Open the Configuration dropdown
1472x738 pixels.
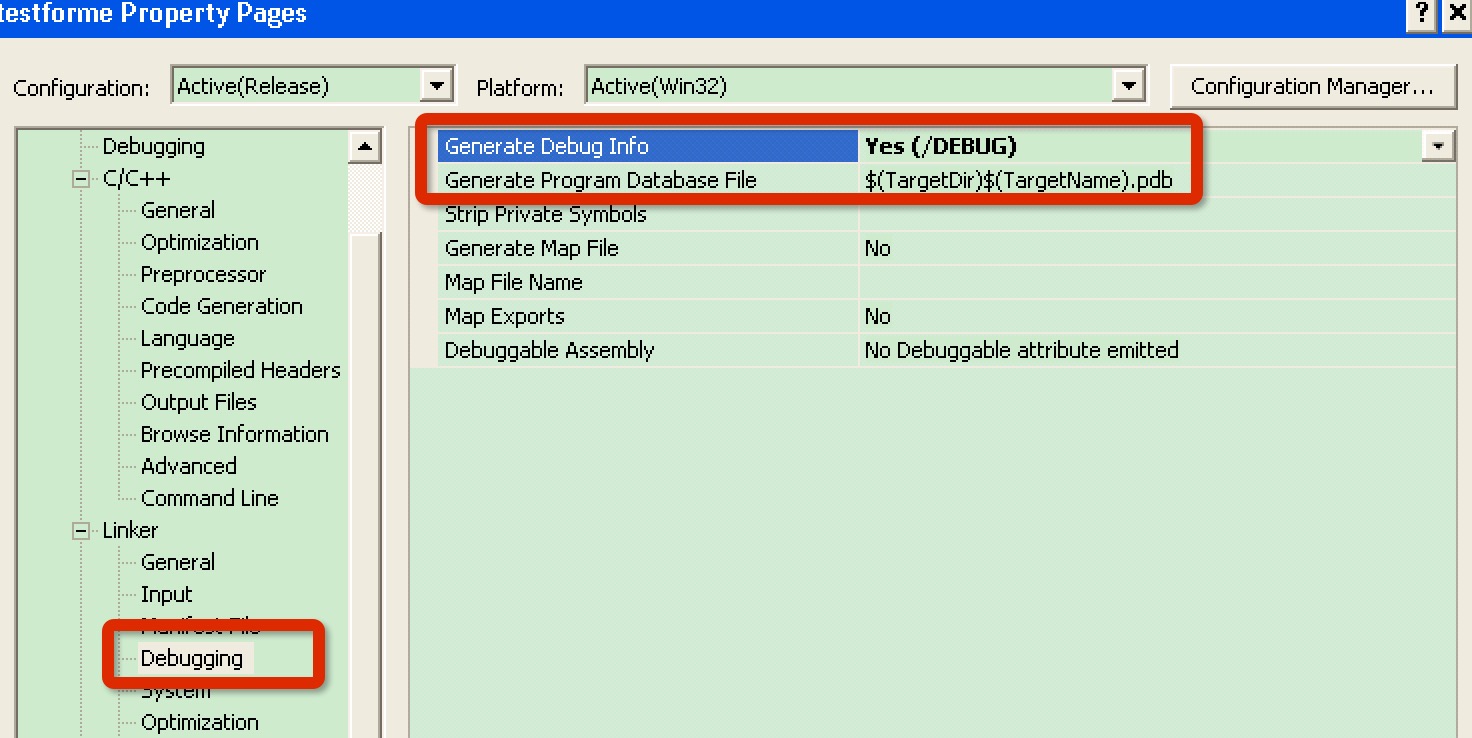(x=436, y=86)
